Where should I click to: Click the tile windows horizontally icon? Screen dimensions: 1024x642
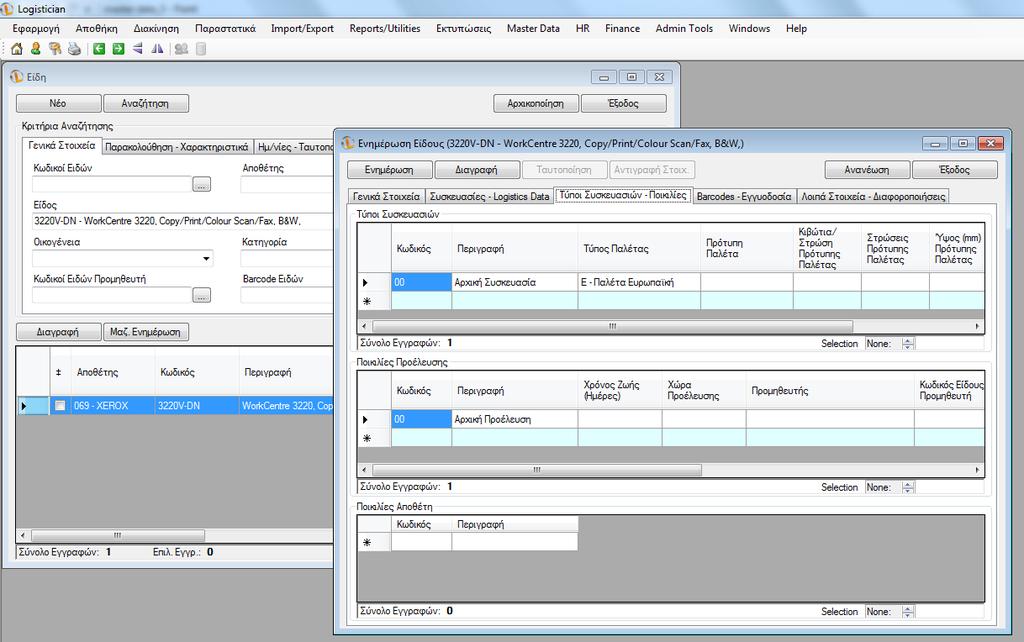click(x=138, y=49)
